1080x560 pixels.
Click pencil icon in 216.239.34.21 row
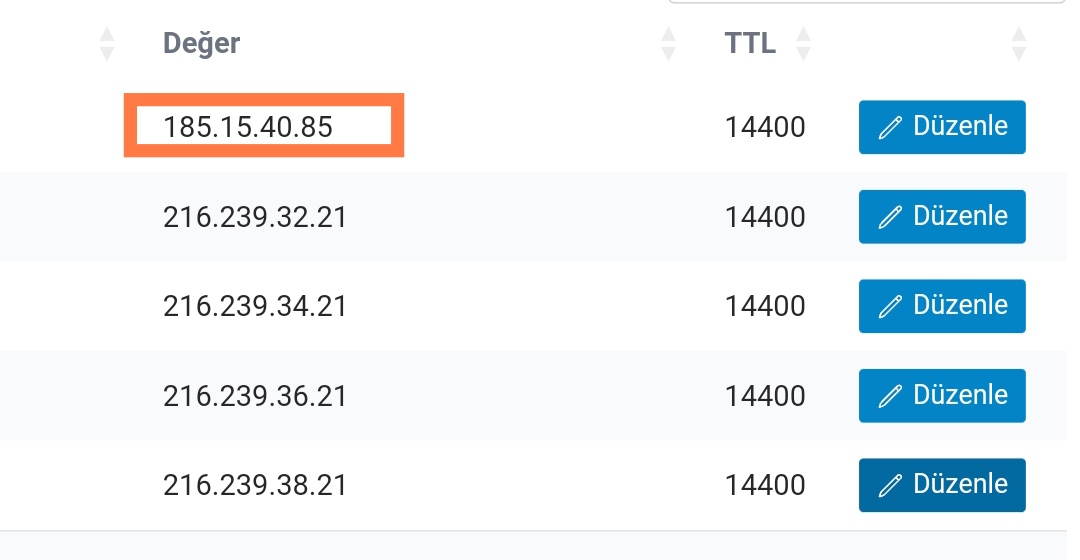coord(890,307)
